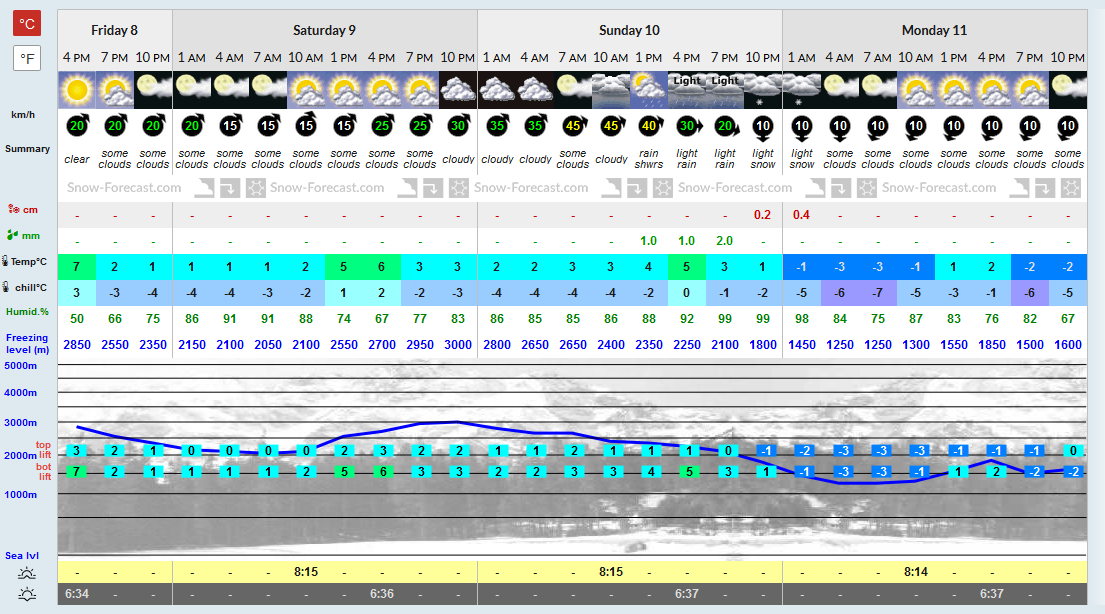Click the sunrise icon on left
This screenshot has width=1105, height=614.
click(x=27, y=572)
